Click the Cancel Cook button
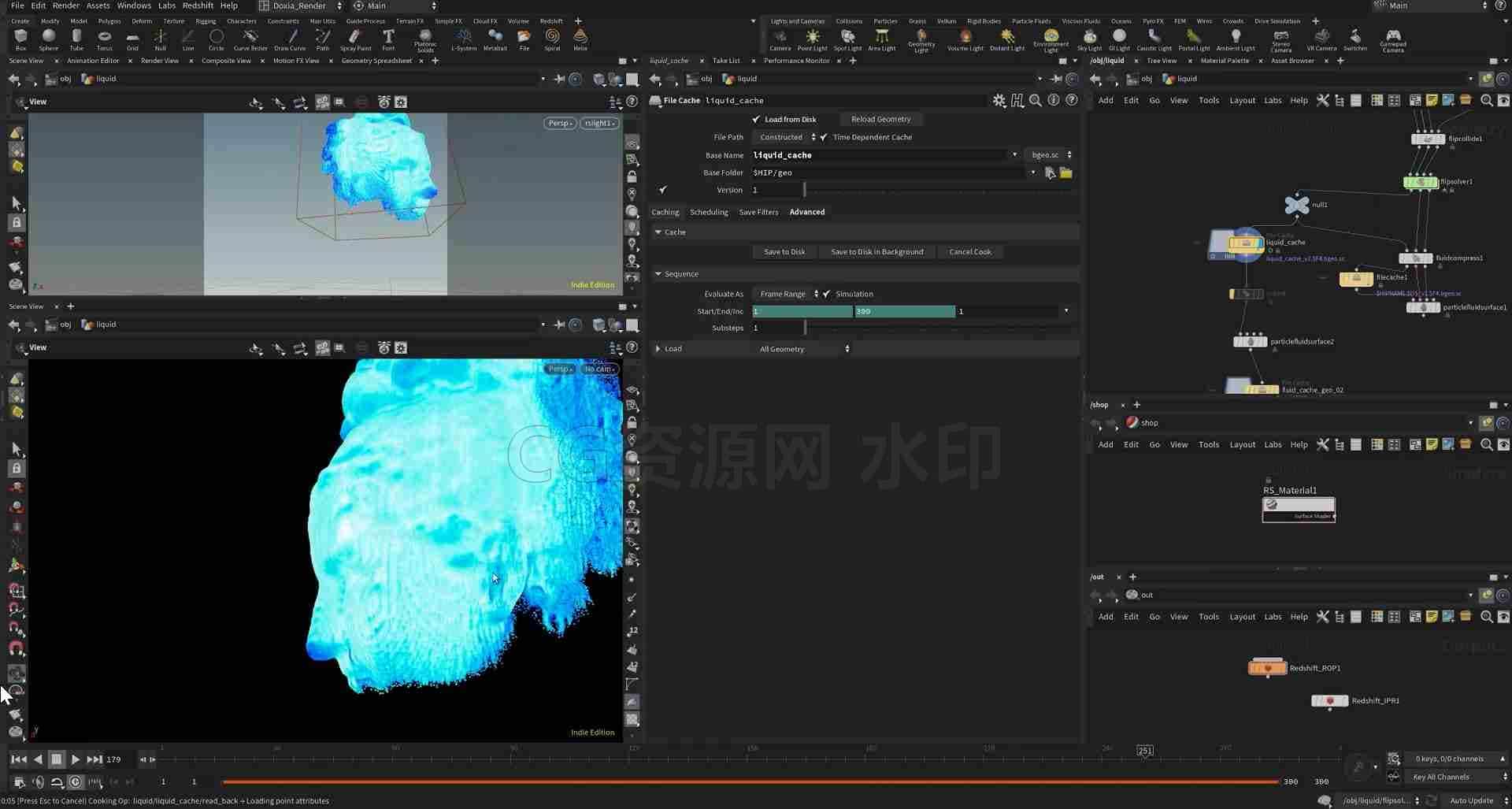 (x=970, y=252)
